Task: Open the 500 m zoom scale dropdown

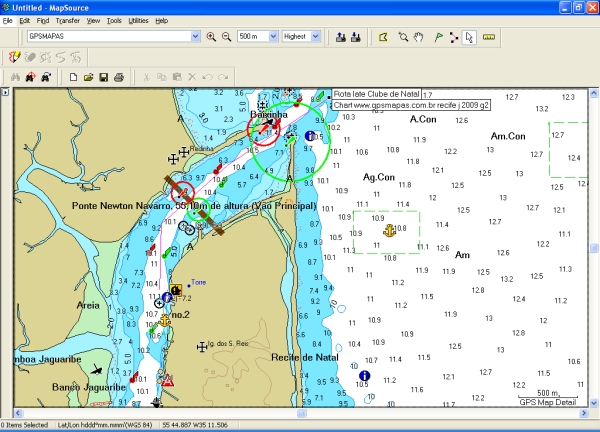Action: tap(272, 37)
